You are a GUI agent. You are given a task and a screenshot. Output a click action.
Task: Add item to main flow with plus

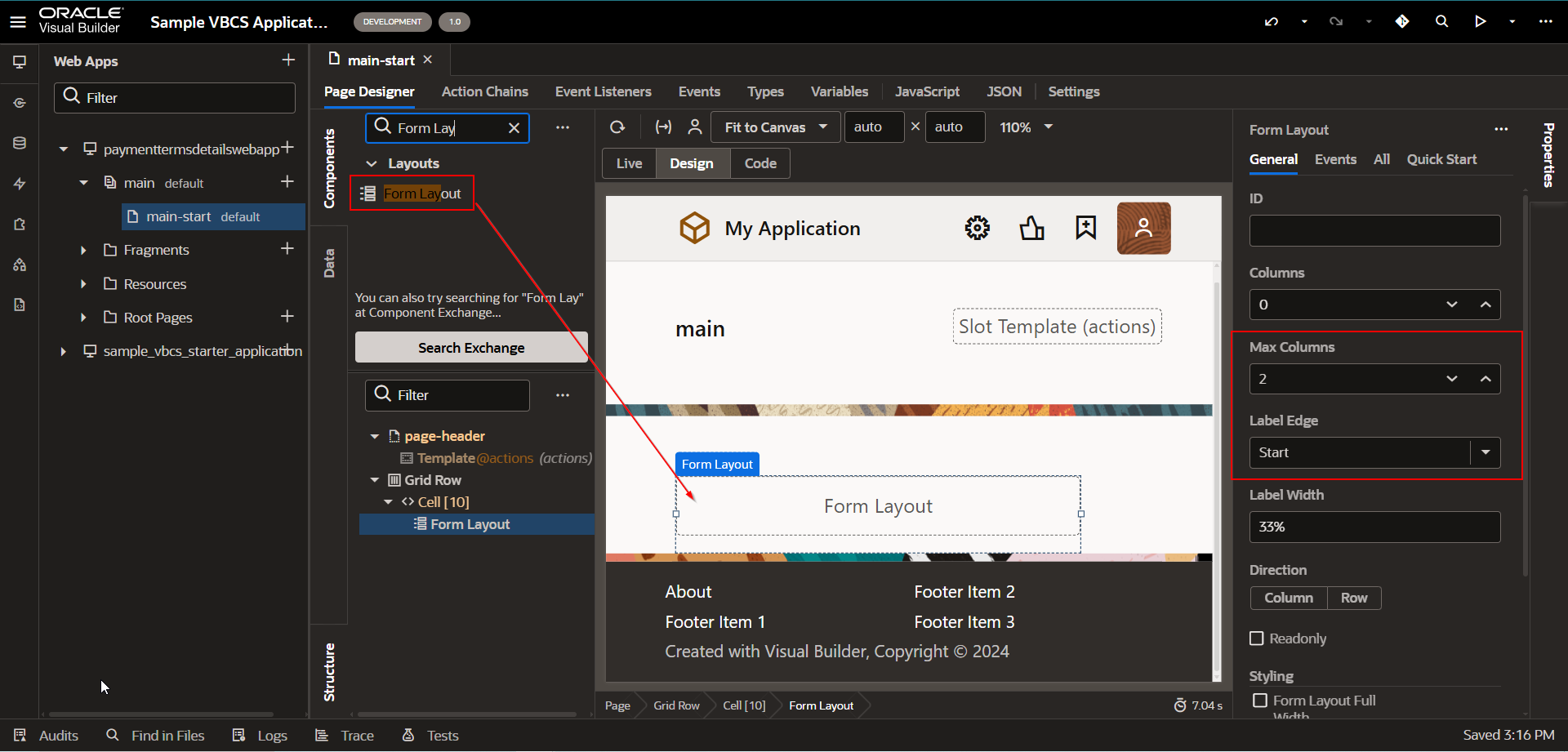[x=287, y=181]
